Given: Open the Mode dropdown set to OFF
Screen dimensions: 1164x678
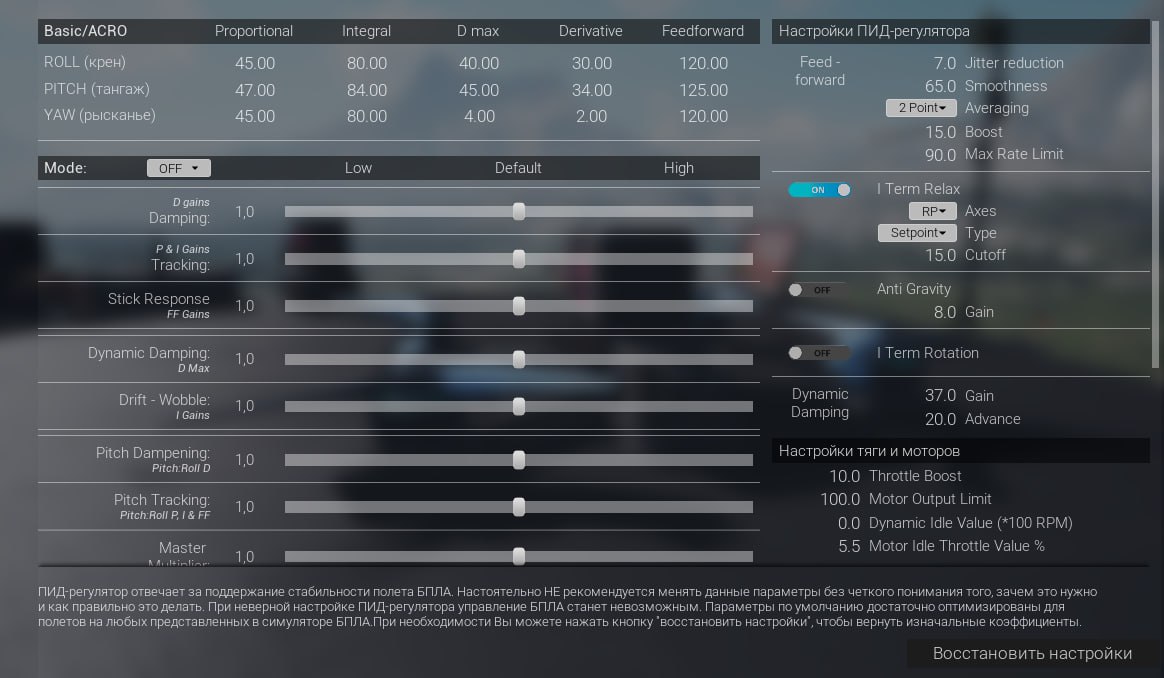Looking at the screenshot, I should click(x=179, y=169).
